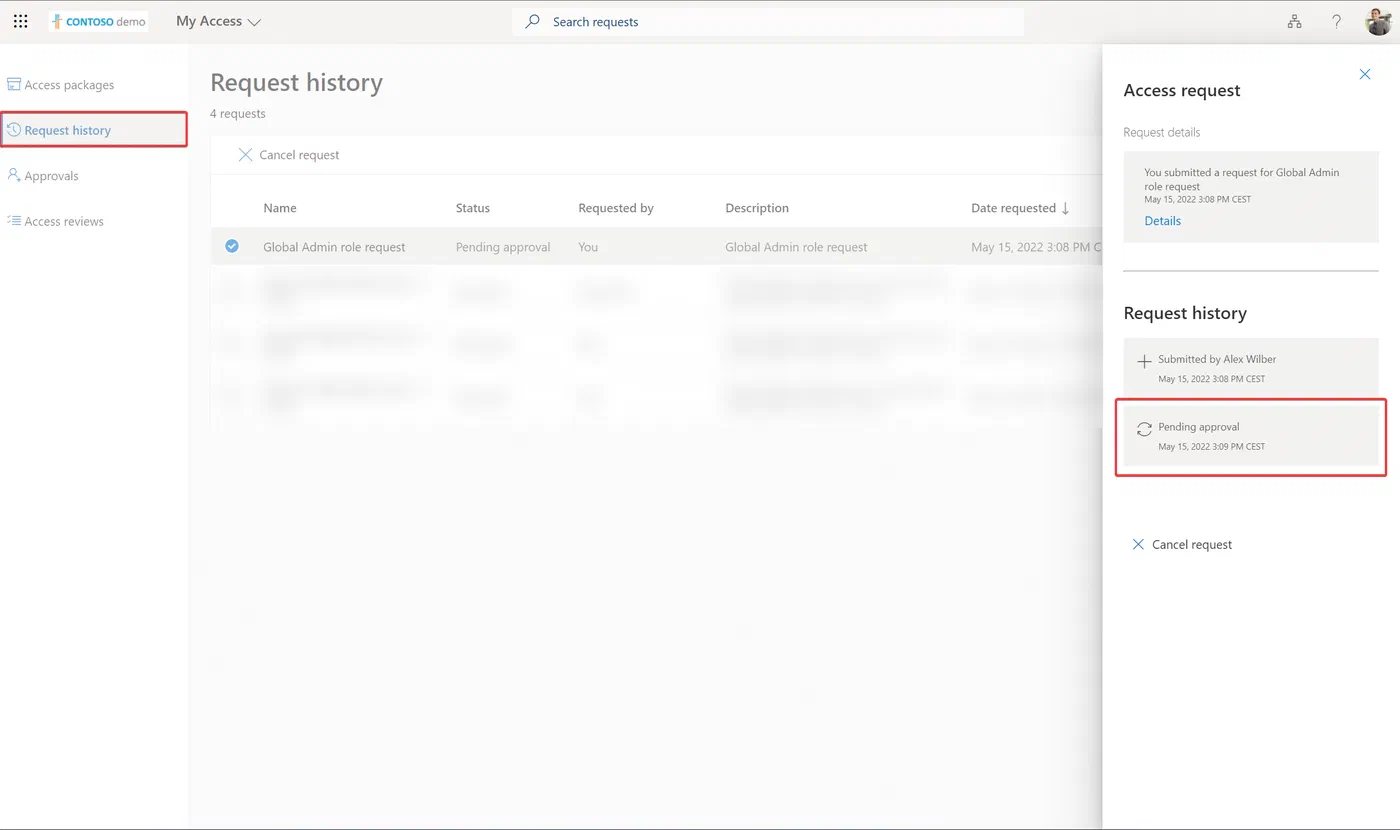The width and height of the screenshot is (1400, 830).
Task: Open Approvals in the sidebar
Action: tap(42, 176)
